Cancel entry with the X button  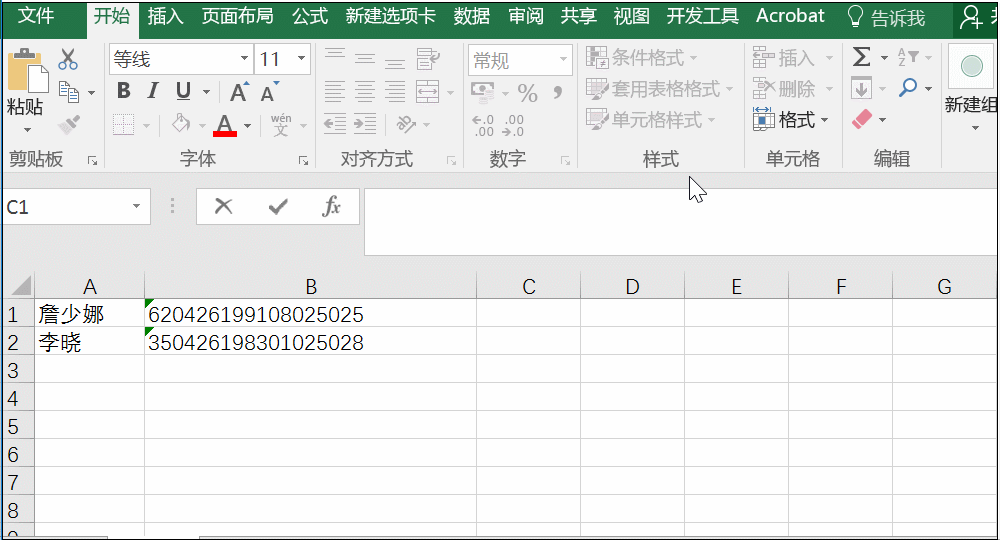click(223, 206)
